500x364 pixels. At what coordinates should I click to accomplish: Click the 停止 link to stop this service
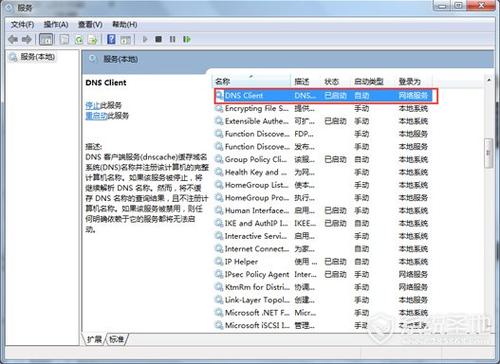tap(93, 106)
